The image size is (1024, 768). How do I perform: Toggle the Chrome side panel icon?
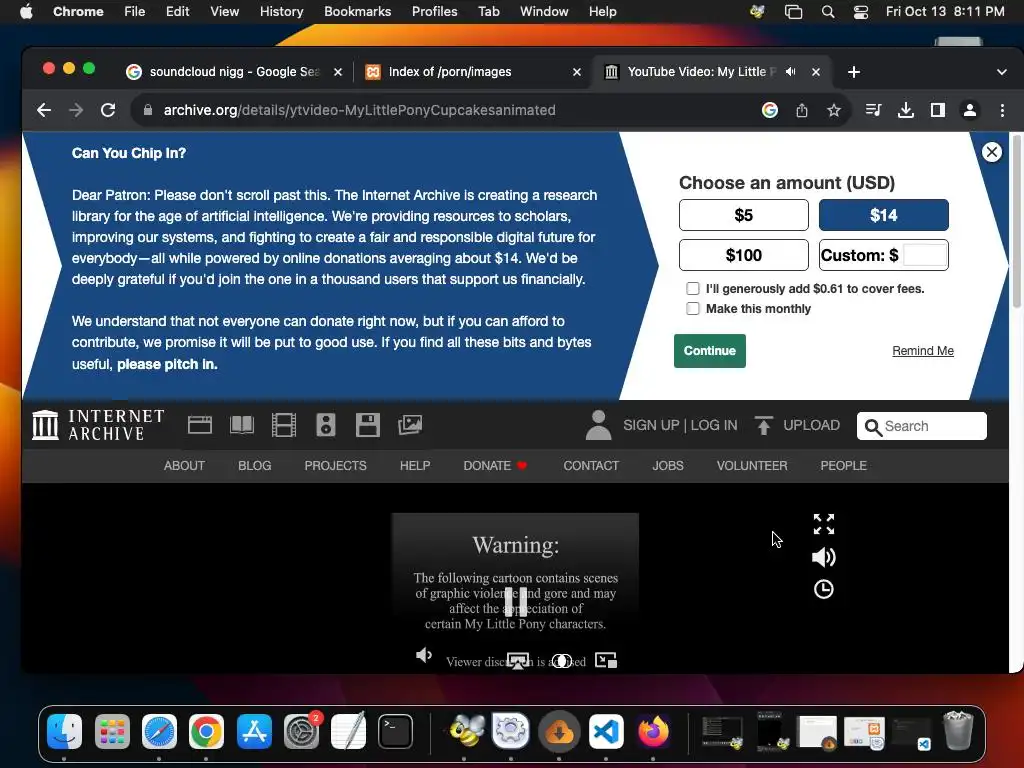938,110
